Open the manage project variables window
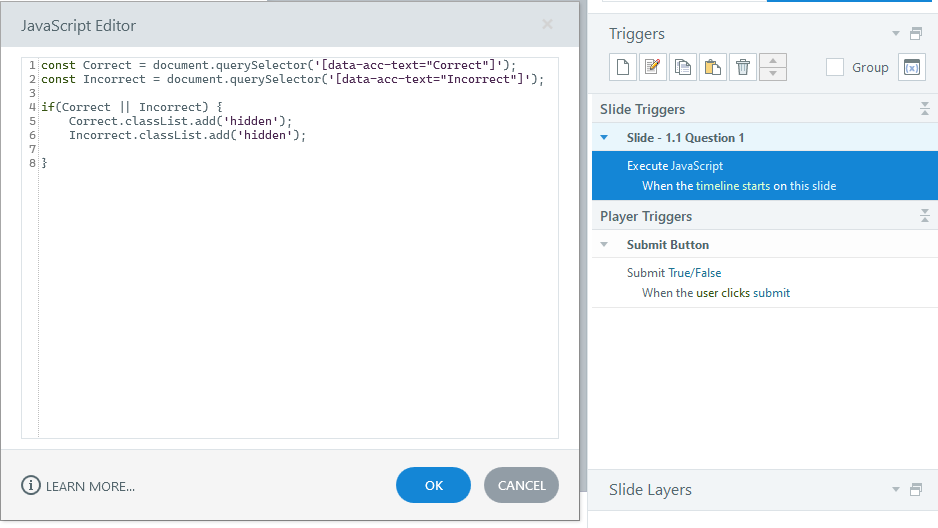This screenshot has height=528, width=938. point(911,67)
